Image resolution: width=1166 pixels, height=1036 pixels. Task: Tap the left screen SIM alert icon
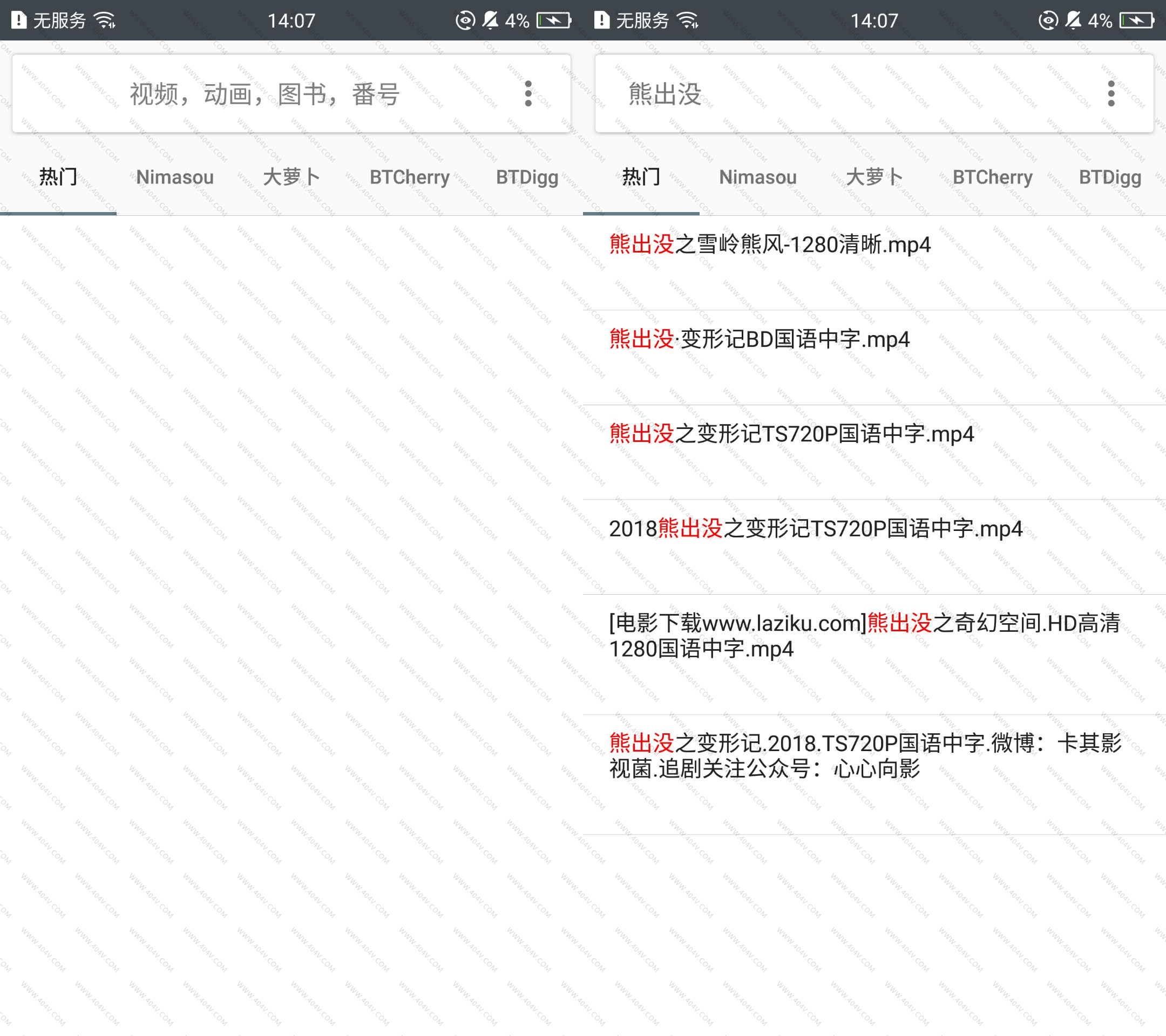pyautogui.click(x=19, y=21)
